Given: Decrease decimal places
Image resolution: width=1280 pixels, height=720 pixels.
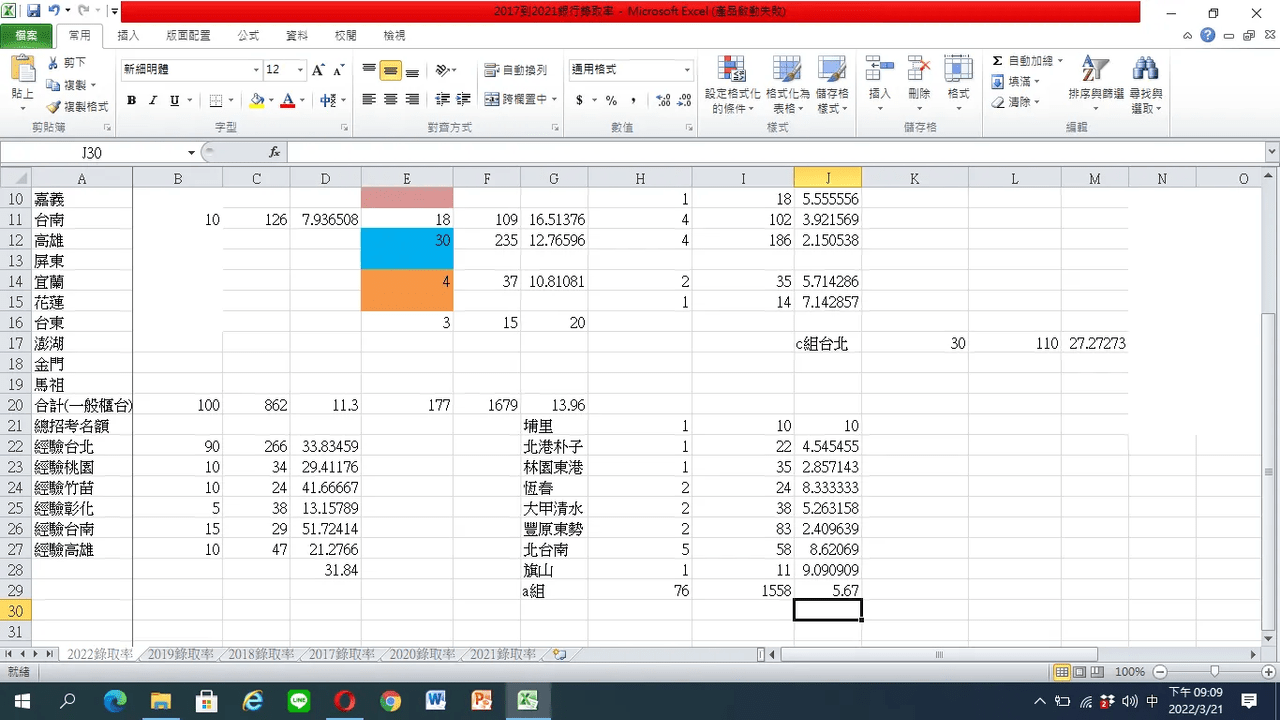Looking at the screenshot, I should 683,100.
